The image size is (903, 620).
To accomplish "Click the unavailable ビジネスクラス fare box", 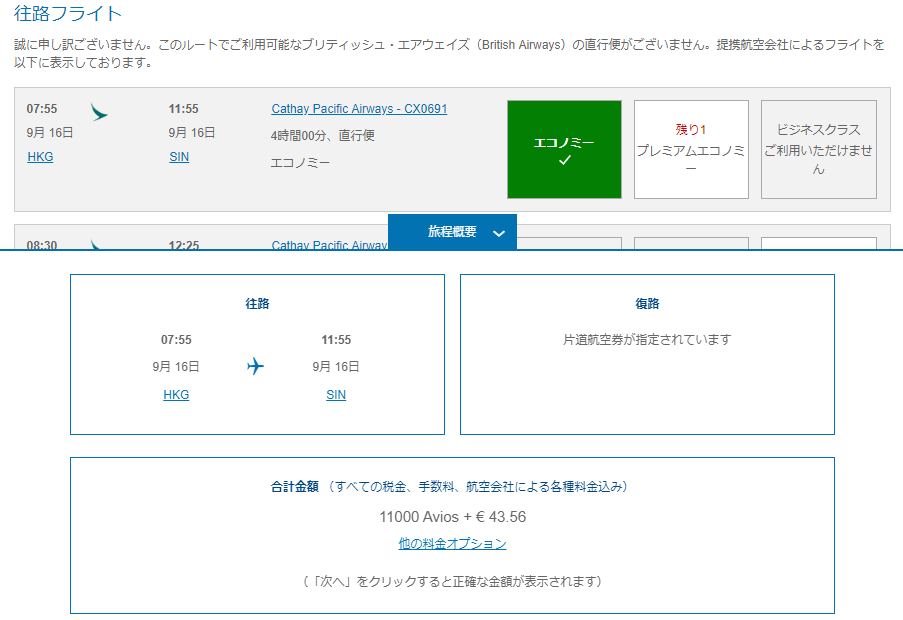I will coord(818,150).
